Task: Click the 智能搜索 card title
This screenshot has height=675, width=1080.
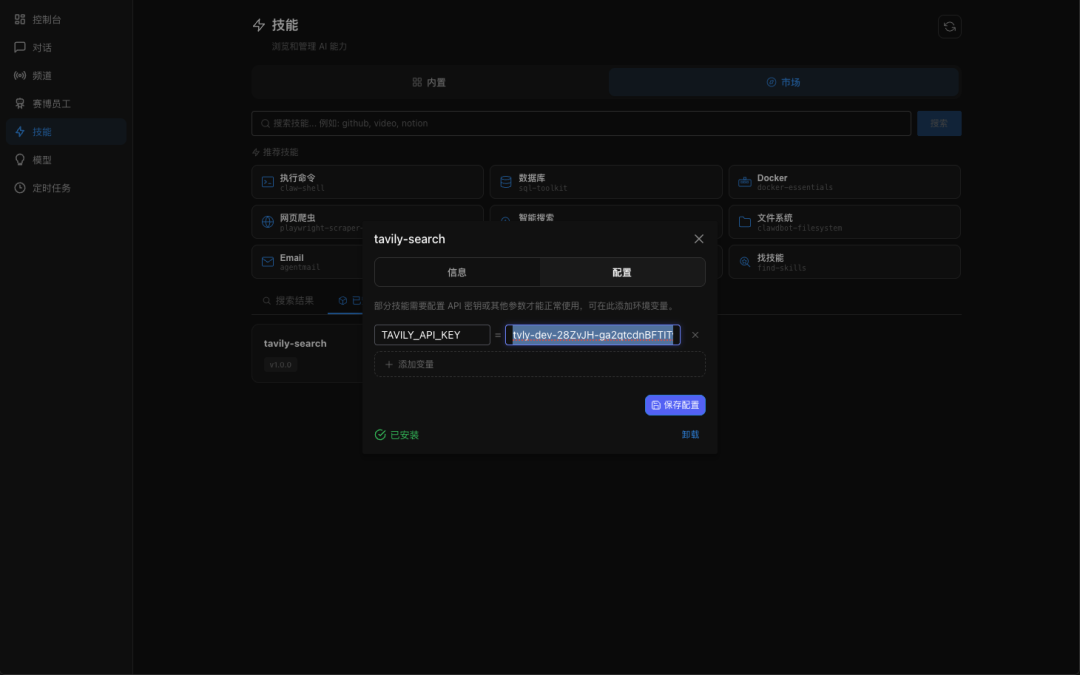Action: coord(536,218)
